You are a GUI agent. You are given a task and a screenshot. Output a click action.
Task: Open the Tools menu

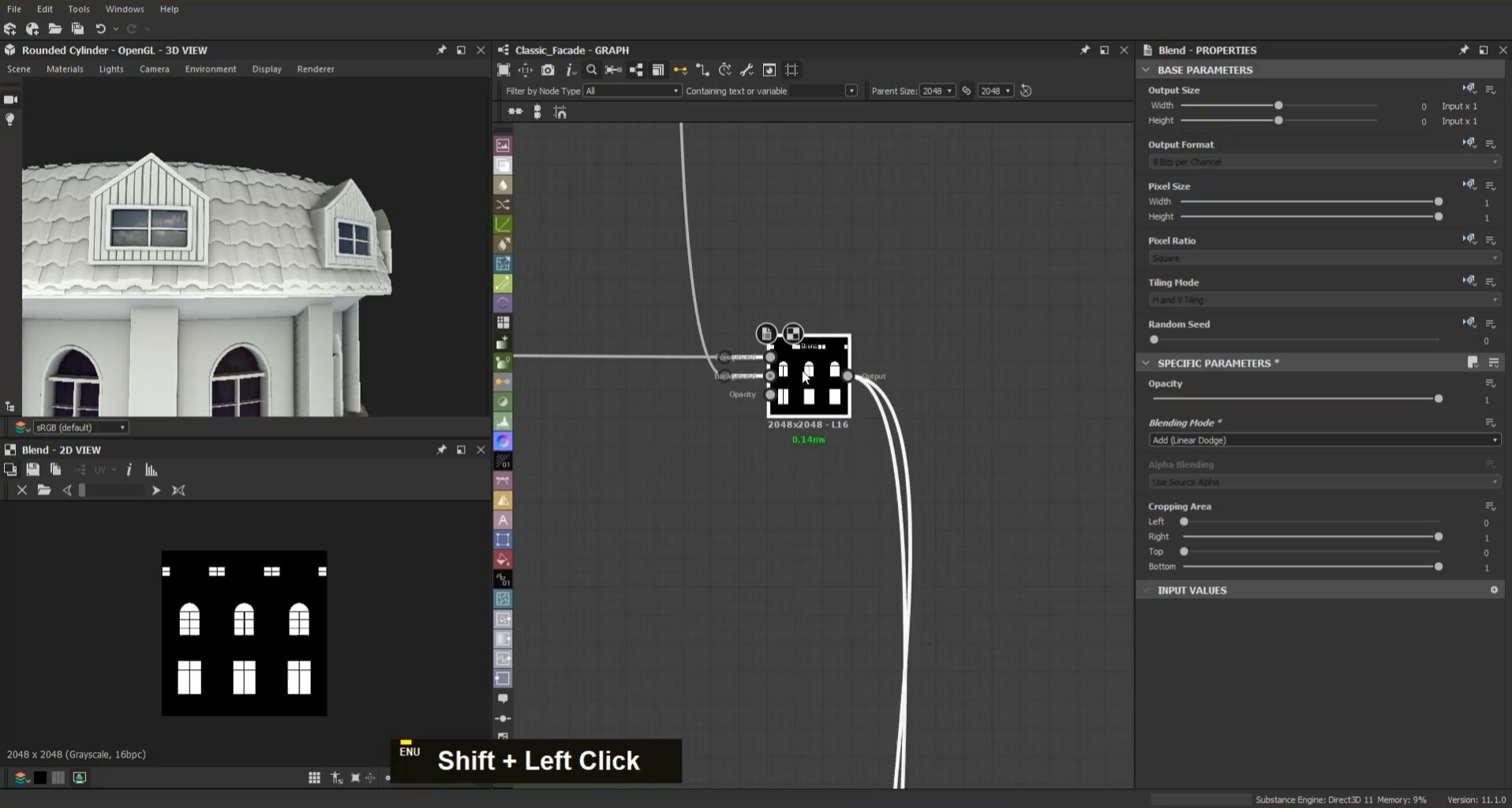pos(79,9)
